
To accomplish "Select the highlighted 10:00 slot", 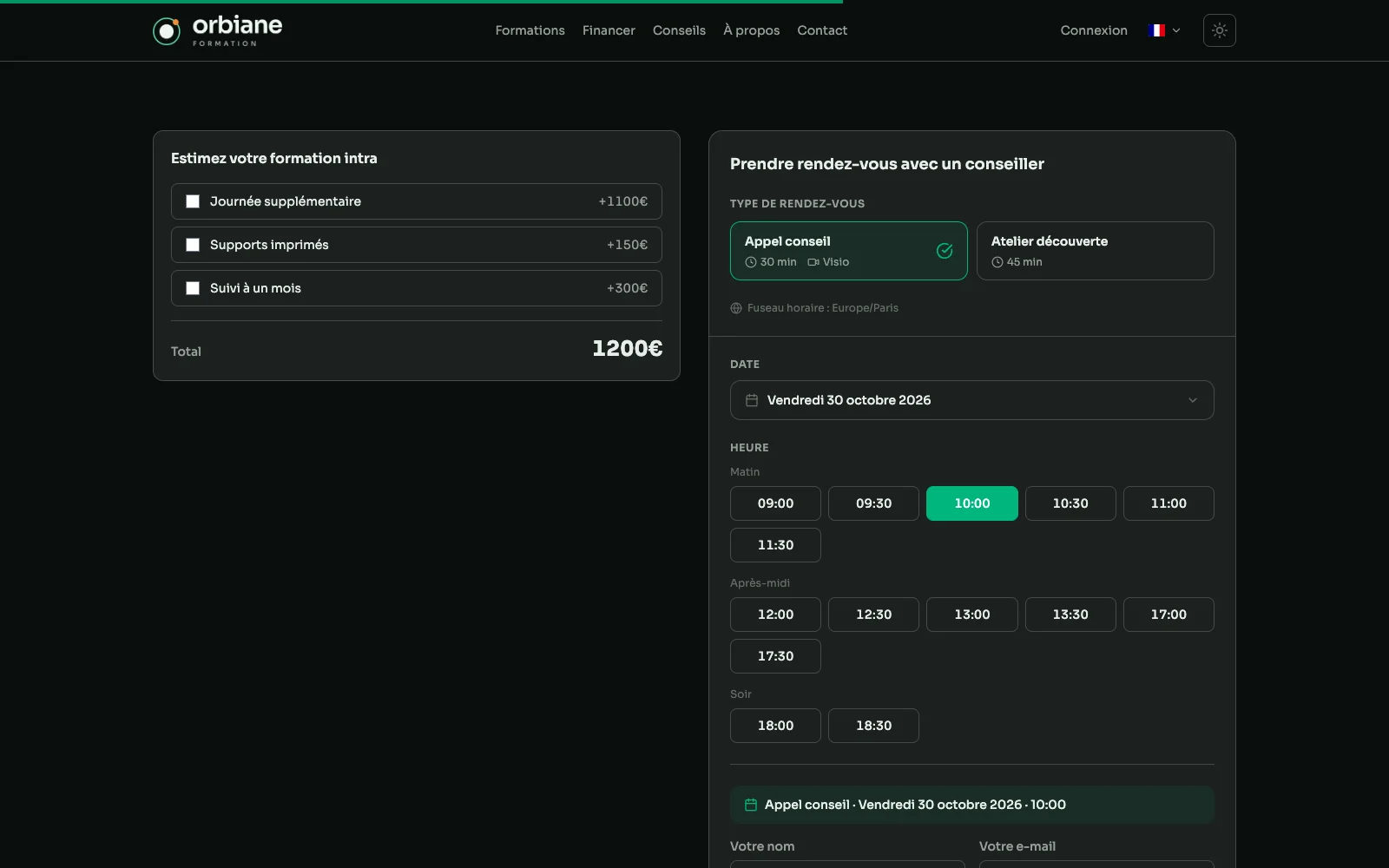I will click(971, 503).
